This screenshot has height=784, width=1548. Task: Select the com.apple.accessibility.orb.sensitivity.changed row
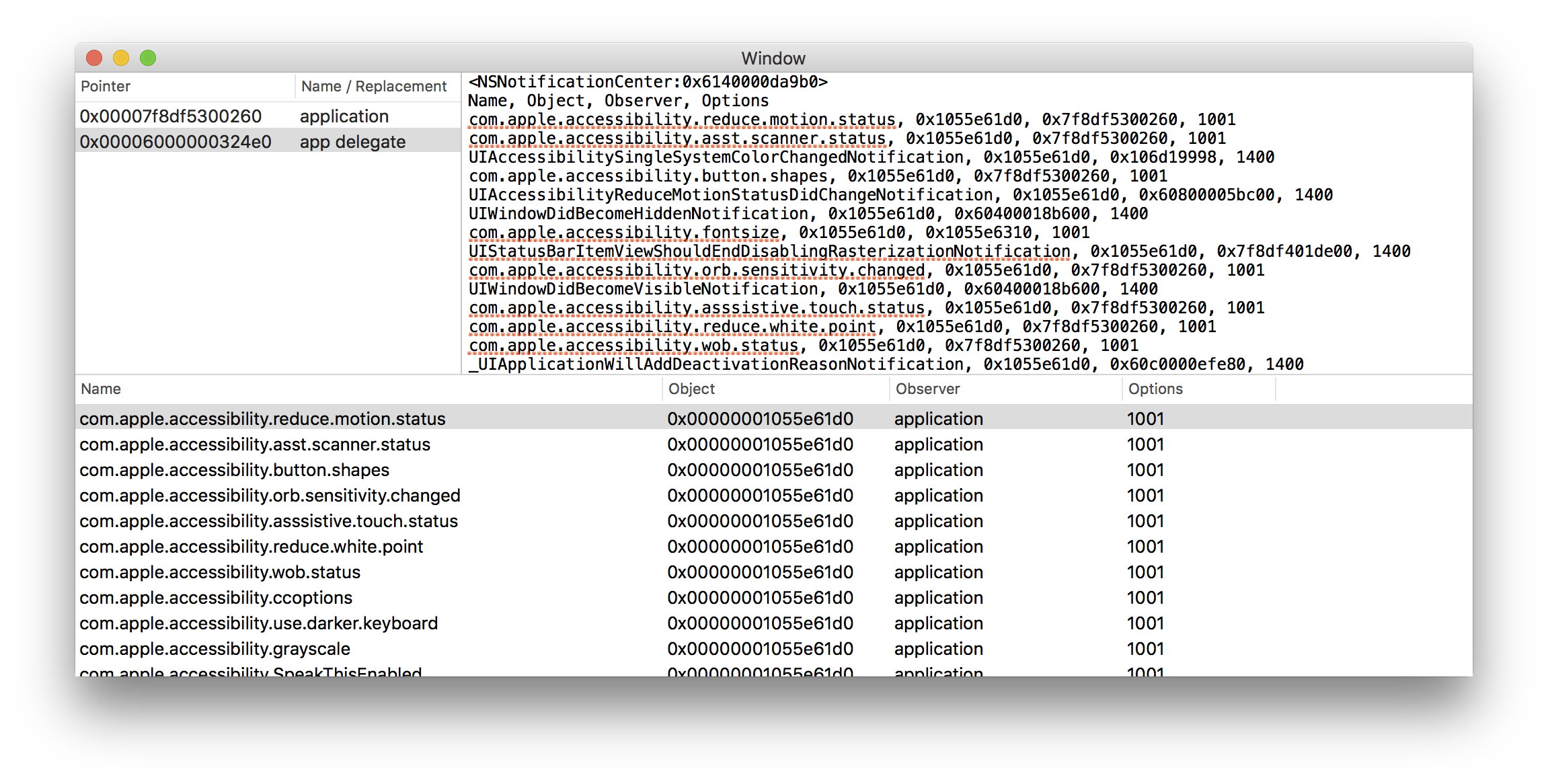[x=270, y=496]
